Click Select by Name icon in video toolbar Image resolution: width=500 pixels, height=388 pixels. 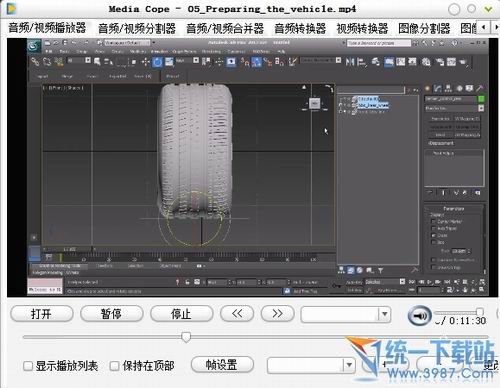click(108, 62)
